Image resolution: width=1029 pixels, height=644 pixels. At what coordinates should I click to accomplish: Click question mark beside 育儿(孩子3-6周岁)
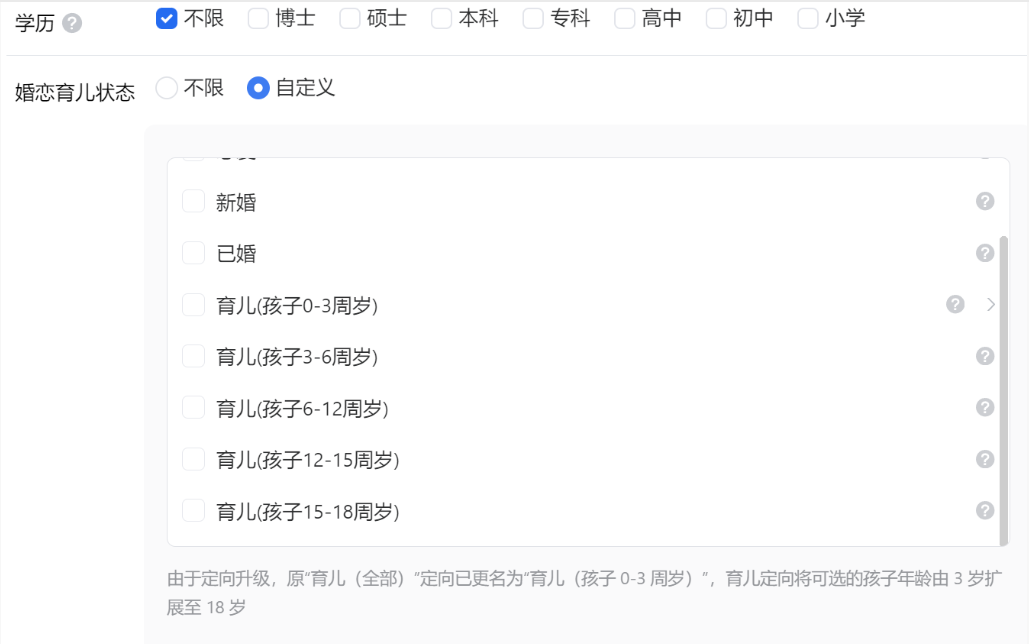(984, 355)
